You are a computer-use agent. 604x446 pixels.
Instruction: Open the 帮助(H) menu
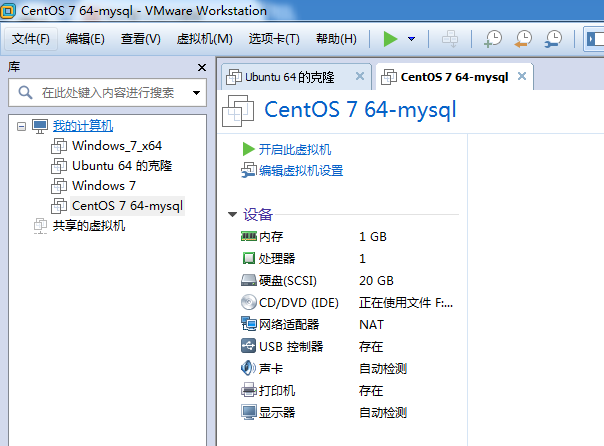pyautogui.click(x=336, y=39)
